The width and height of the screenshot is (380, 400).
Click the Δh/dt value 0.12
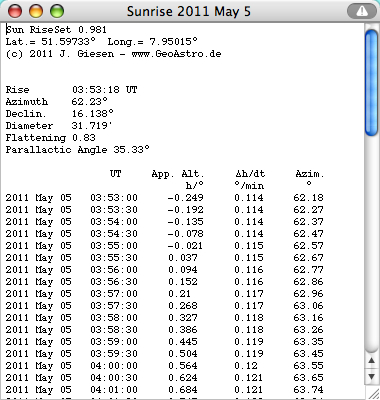246,366
